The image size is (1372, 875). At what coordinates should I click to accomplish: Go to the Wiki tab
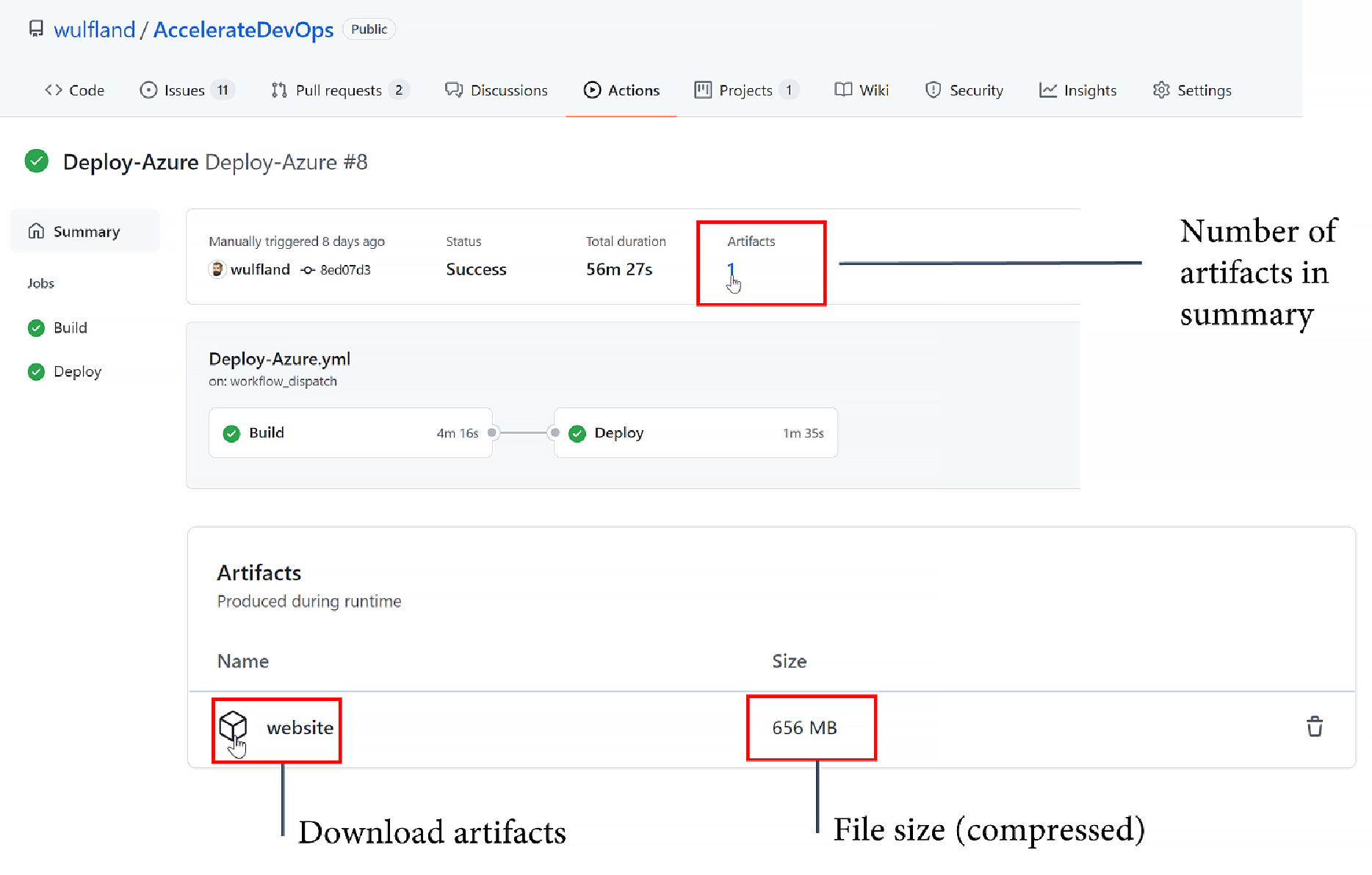pos(862,90)
